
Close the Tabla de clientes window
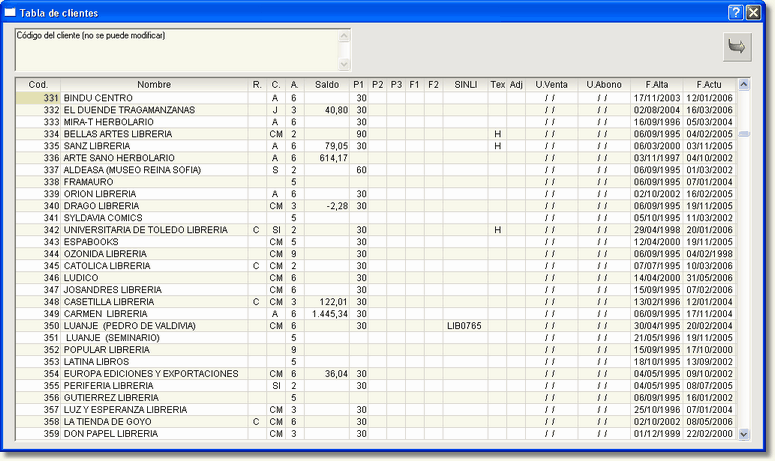(x=755, y=11)
